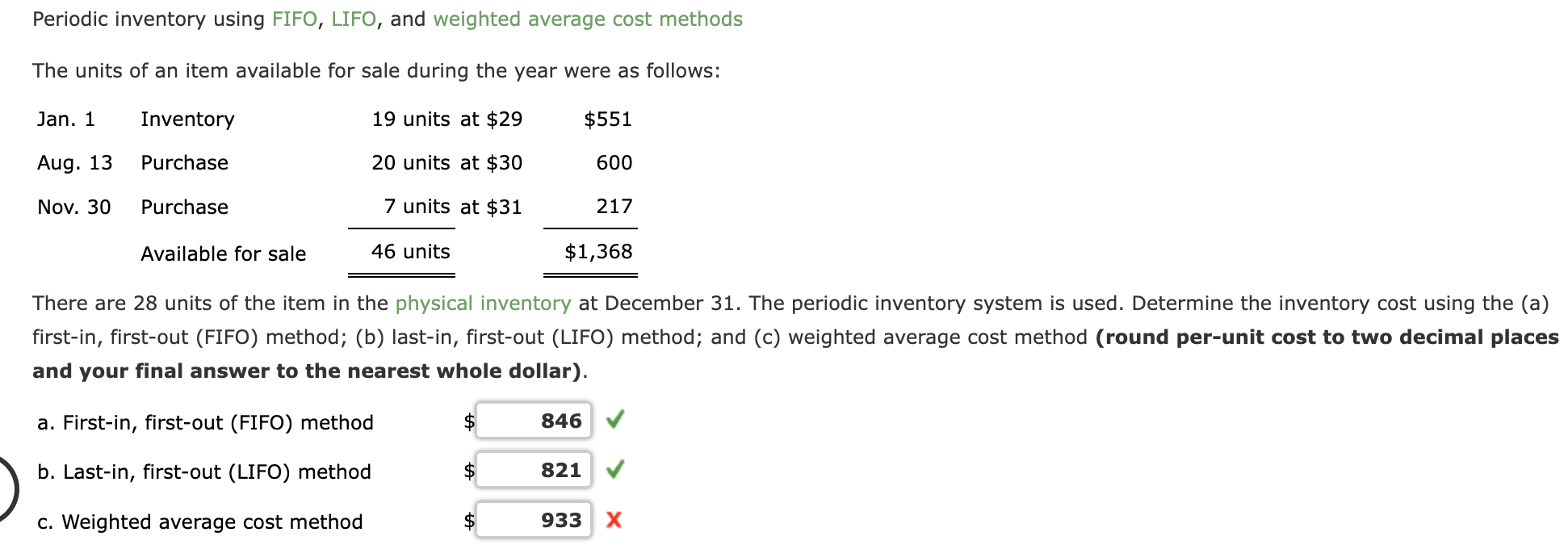Image resolution: width=1568 pixels, height=549 pixels.
Task: Open the physical inventory glossary link
Action: click(483, 303)
